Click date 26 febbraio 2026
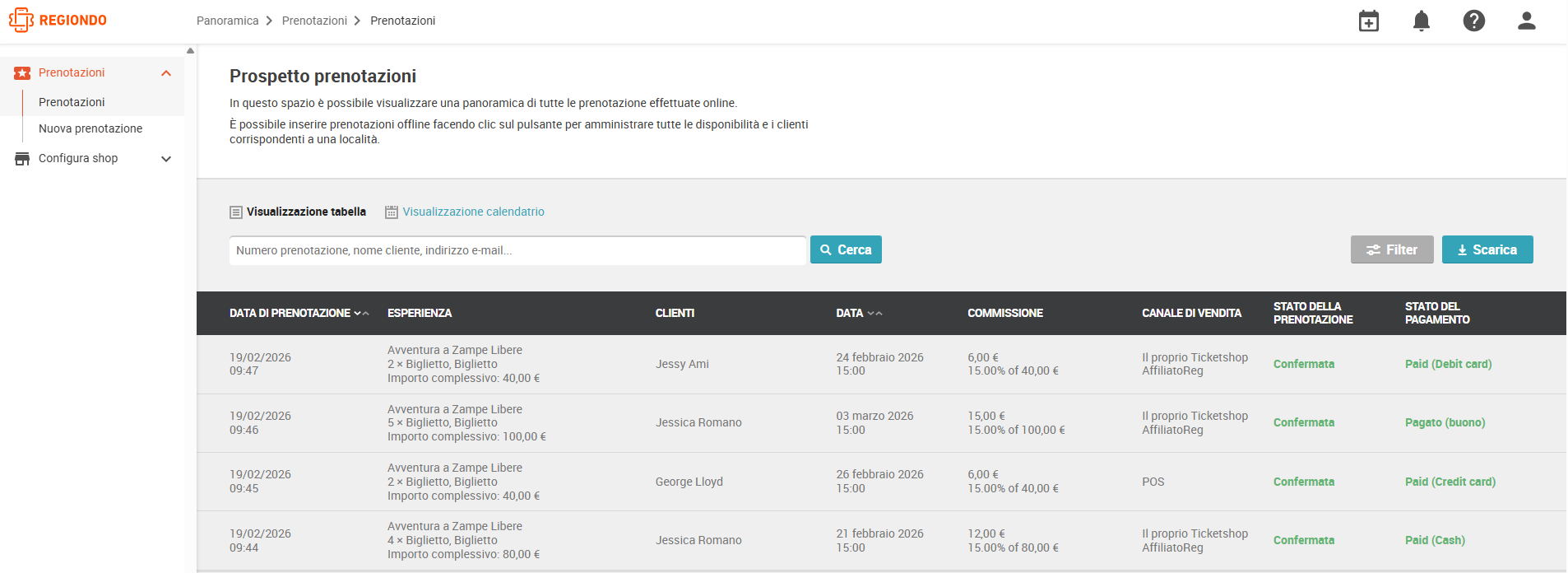 [x=879, y=474]
